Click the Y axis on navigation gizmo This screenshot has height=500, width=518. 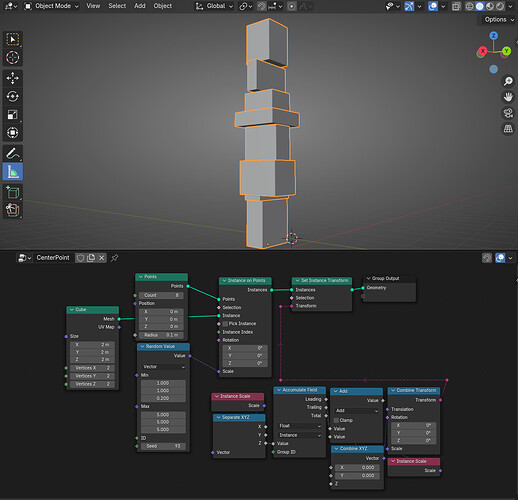[x=506, y=51]
